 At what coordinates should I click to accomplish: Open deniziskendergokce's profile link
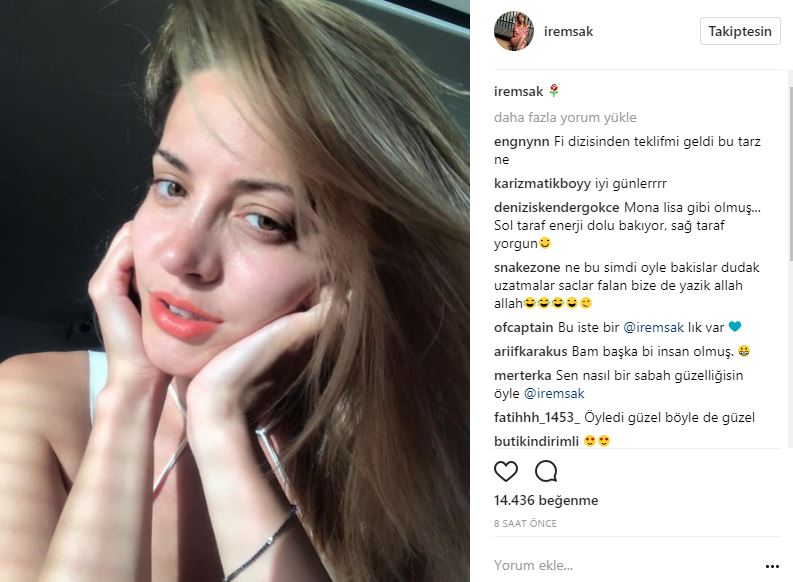coord(557,207)
